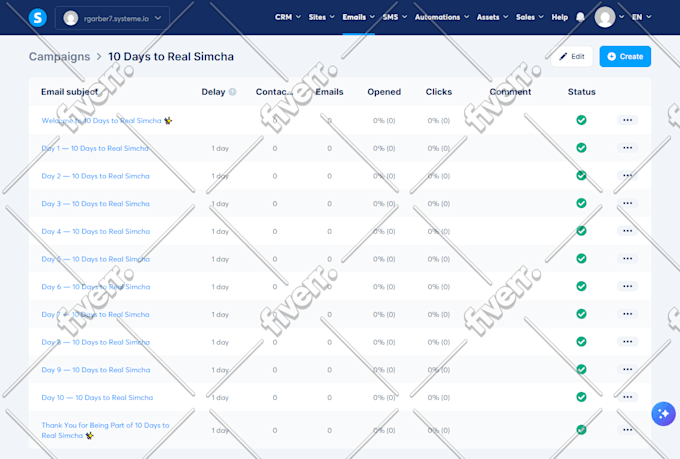
Task: Open actions menu for Thank You email
Action: [x=627, y=430]
